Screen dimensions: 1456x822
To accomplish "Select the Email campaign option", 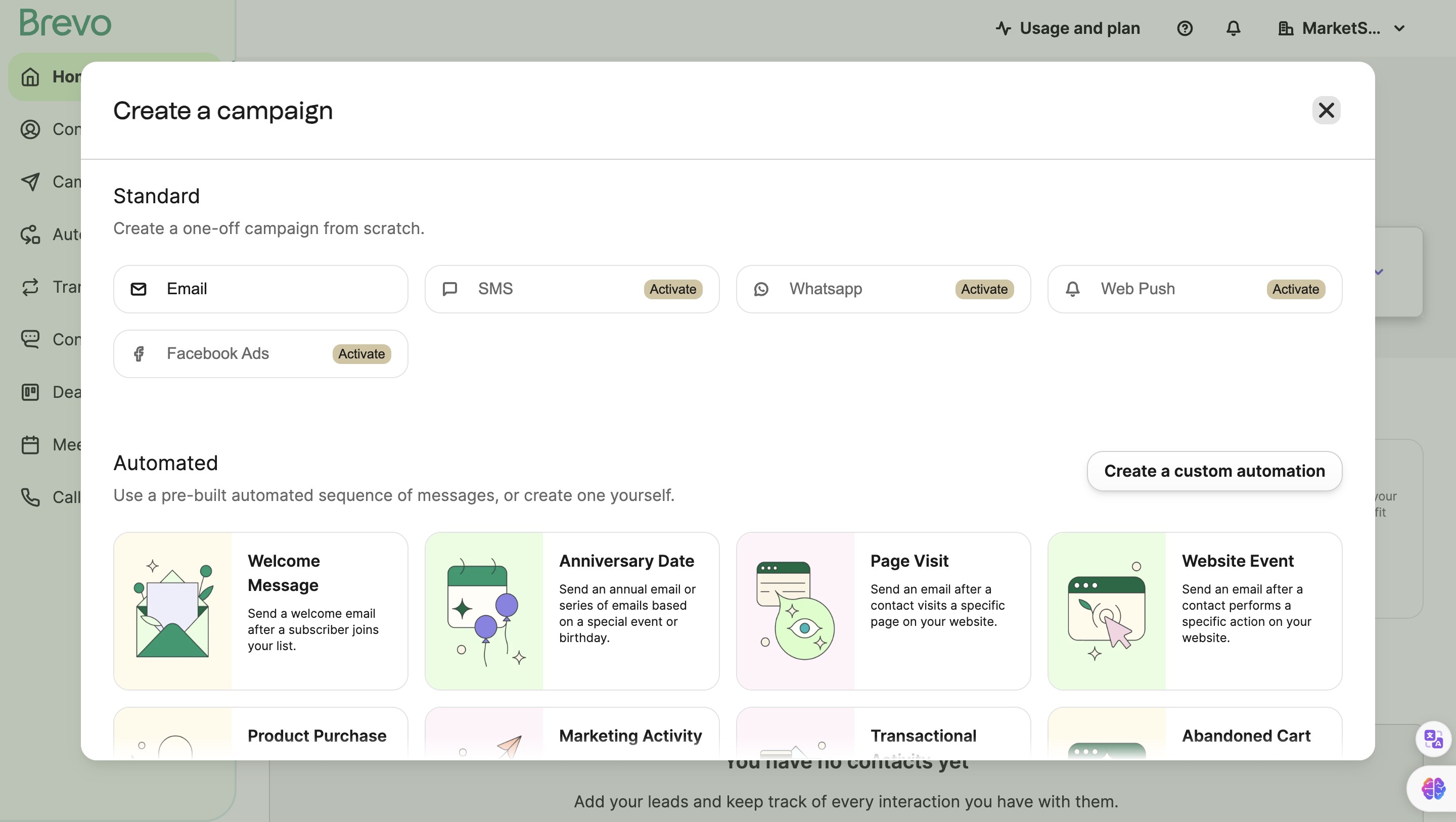I will [x=260, y=289].
